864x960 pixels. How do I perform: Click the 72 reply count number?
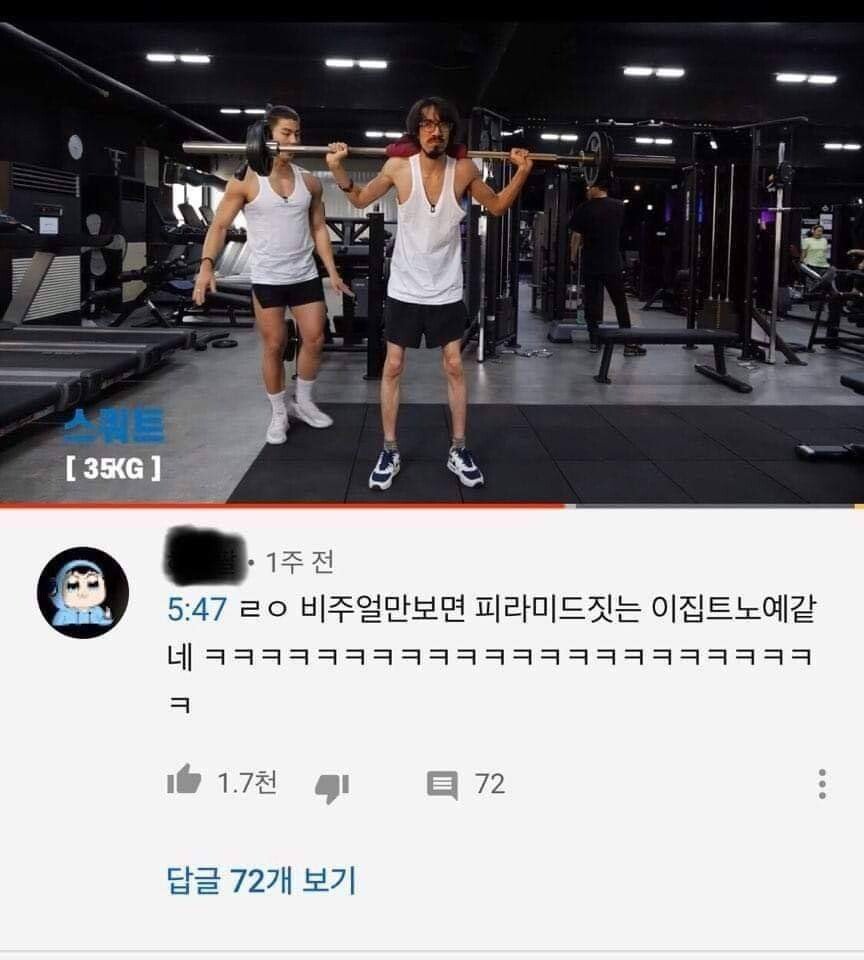pos(490,784)
